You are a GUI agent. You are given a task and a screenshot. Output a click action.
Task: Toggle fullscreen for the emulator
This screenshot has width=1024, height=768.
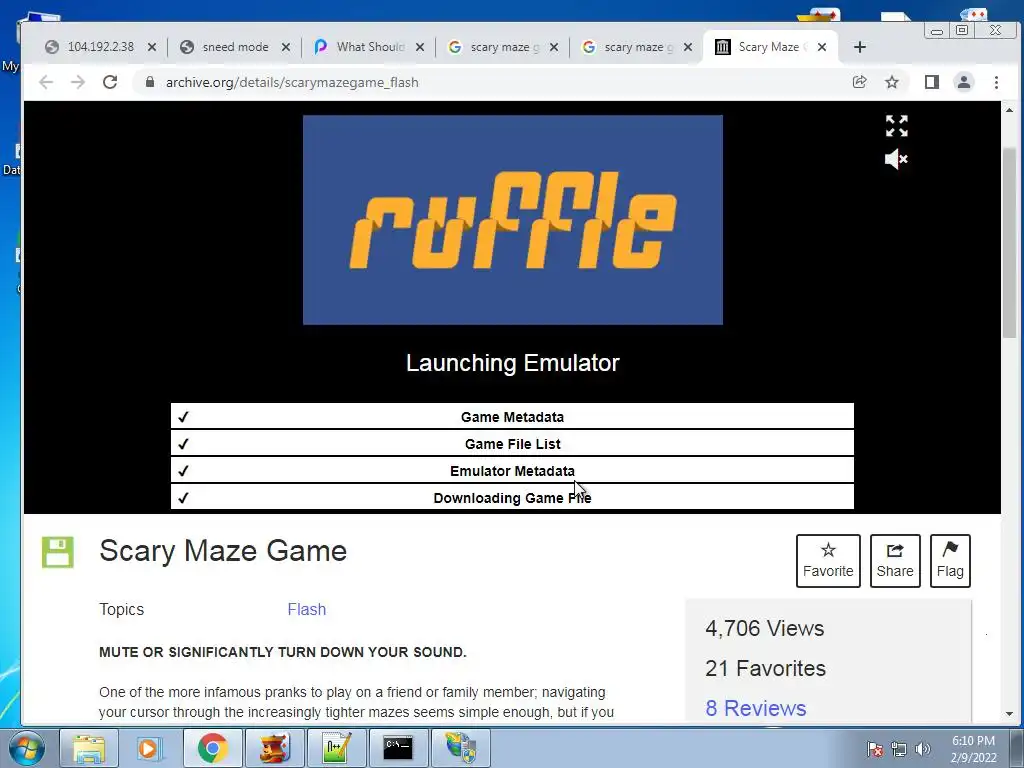(x=896, y=125)
